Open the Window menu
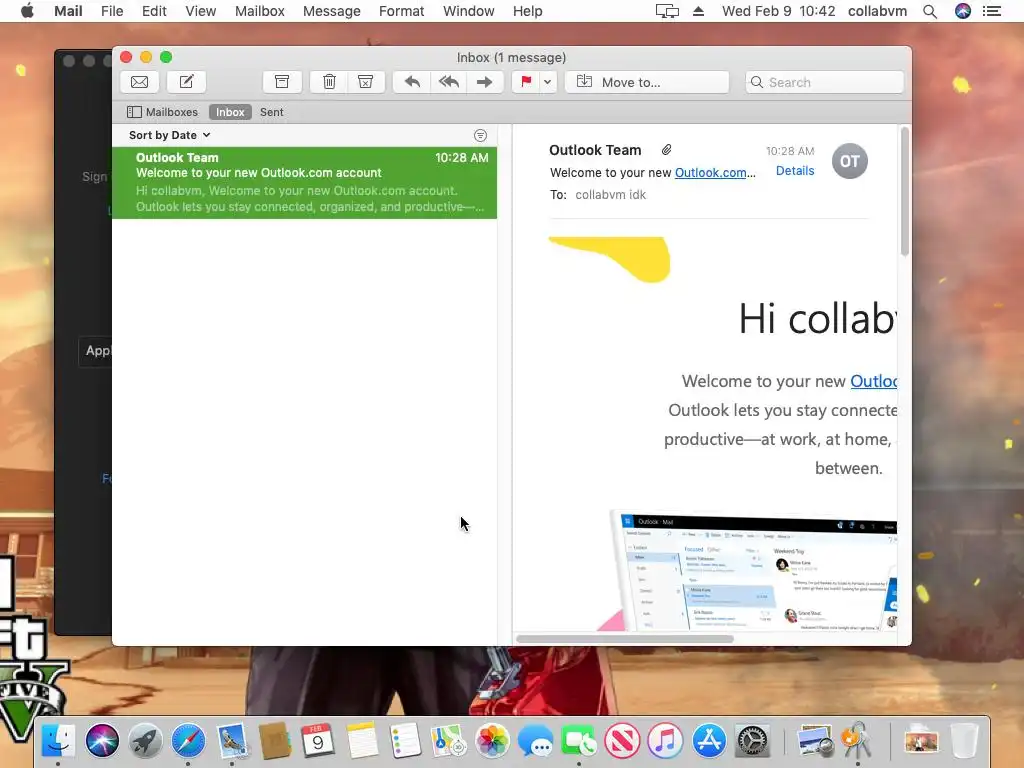This screenshot has width=1024, height=768. coord(469,11)
